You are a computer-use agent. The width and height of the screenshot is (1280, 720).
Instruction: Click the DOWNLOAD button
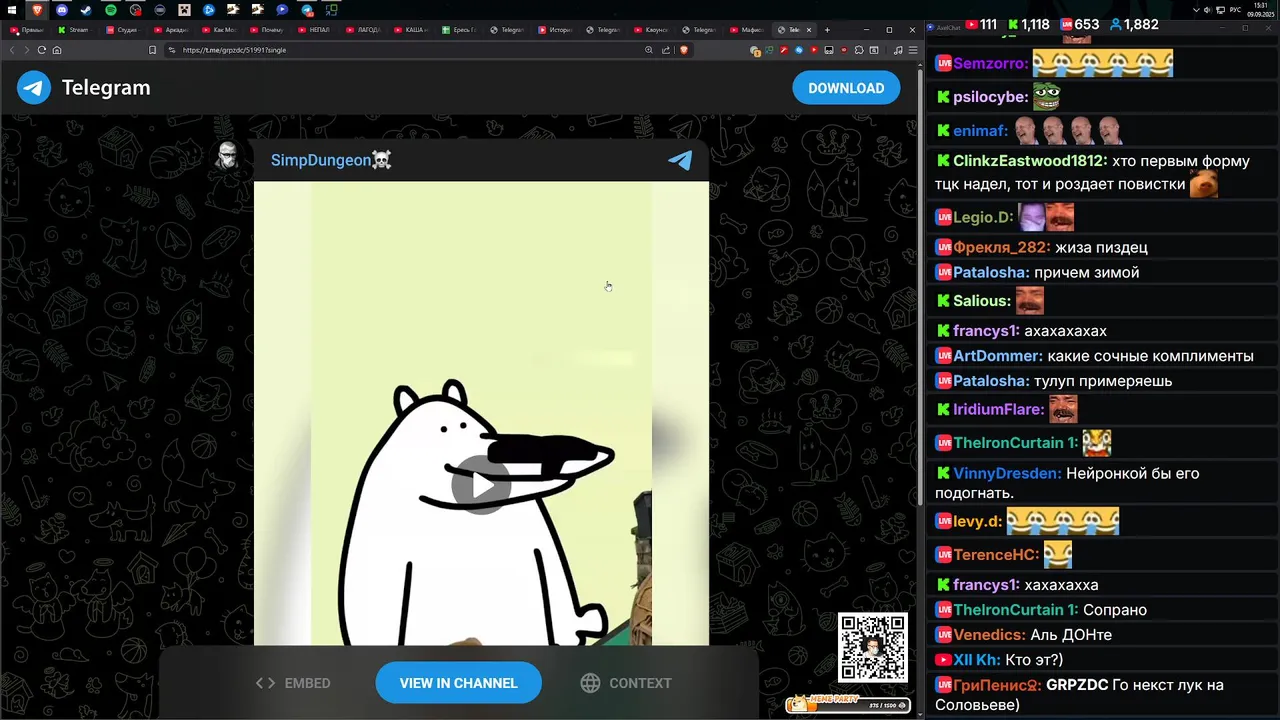846,88
